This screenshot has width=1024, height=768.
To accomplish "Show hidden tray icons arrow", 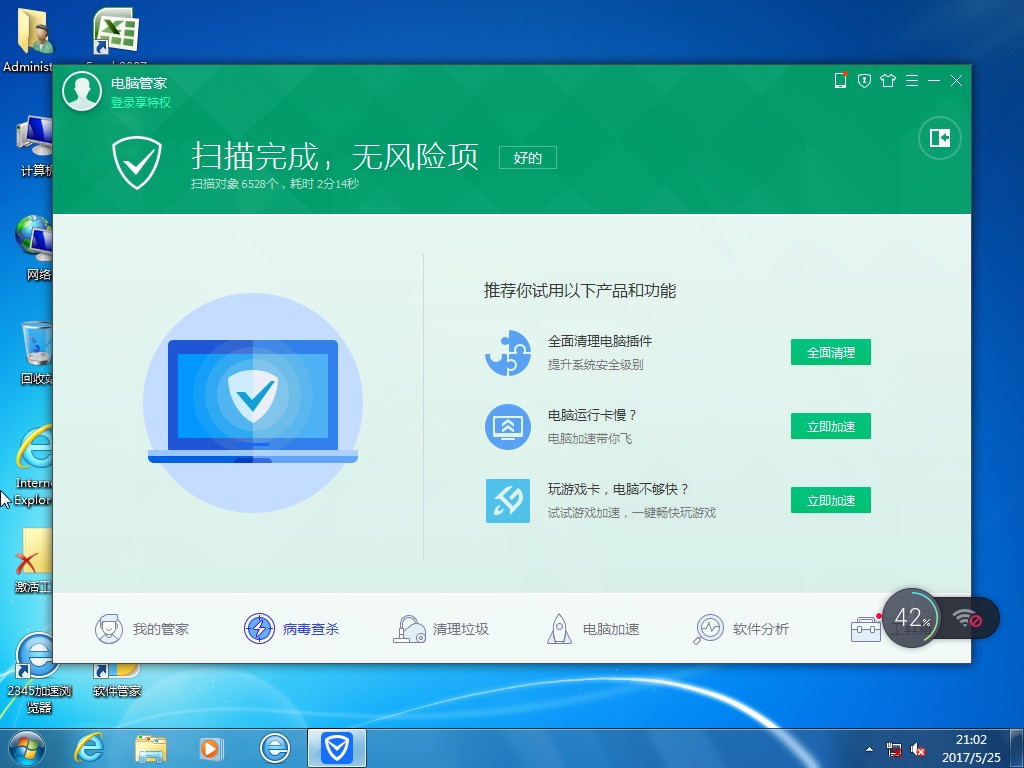I will coord(869,749).
